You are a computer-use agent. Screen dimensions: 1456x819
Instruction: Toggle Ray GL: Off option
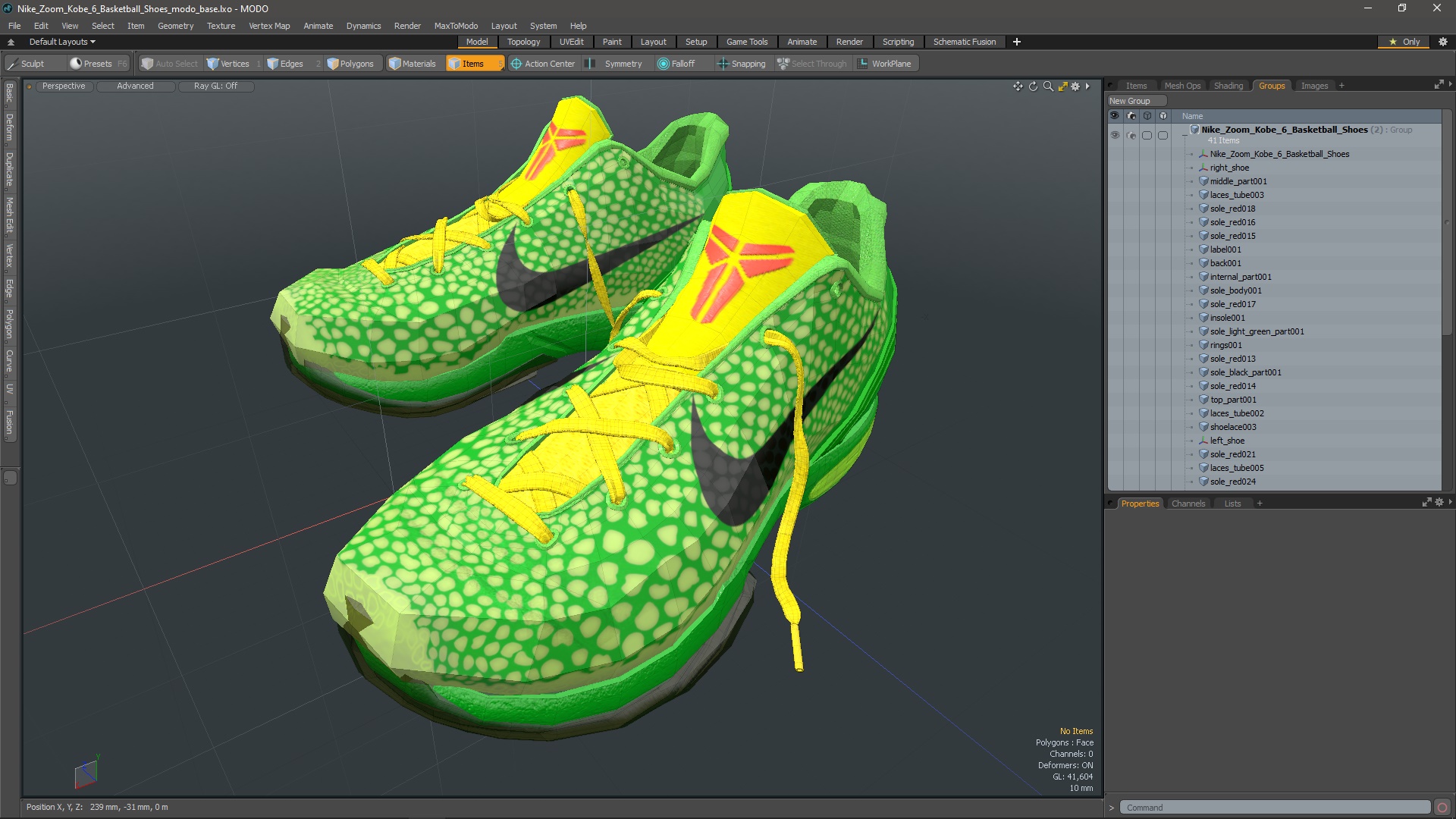point(215,86)
